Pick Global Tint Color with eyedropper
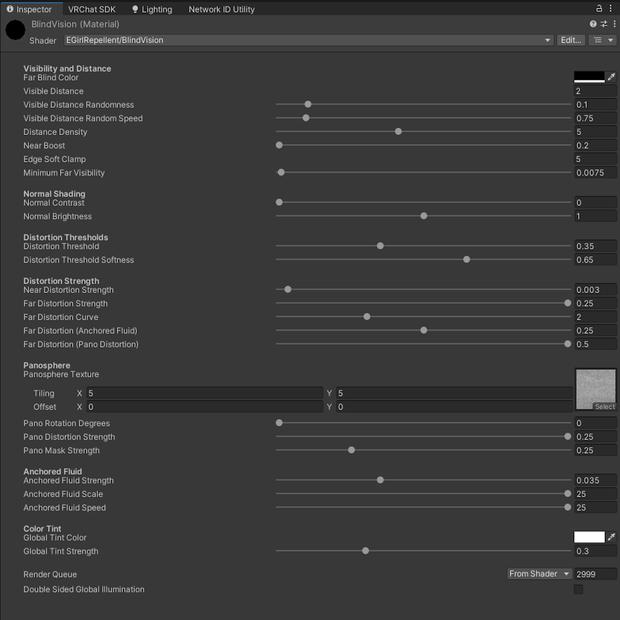The image size is (620, 620). [611, 537]
